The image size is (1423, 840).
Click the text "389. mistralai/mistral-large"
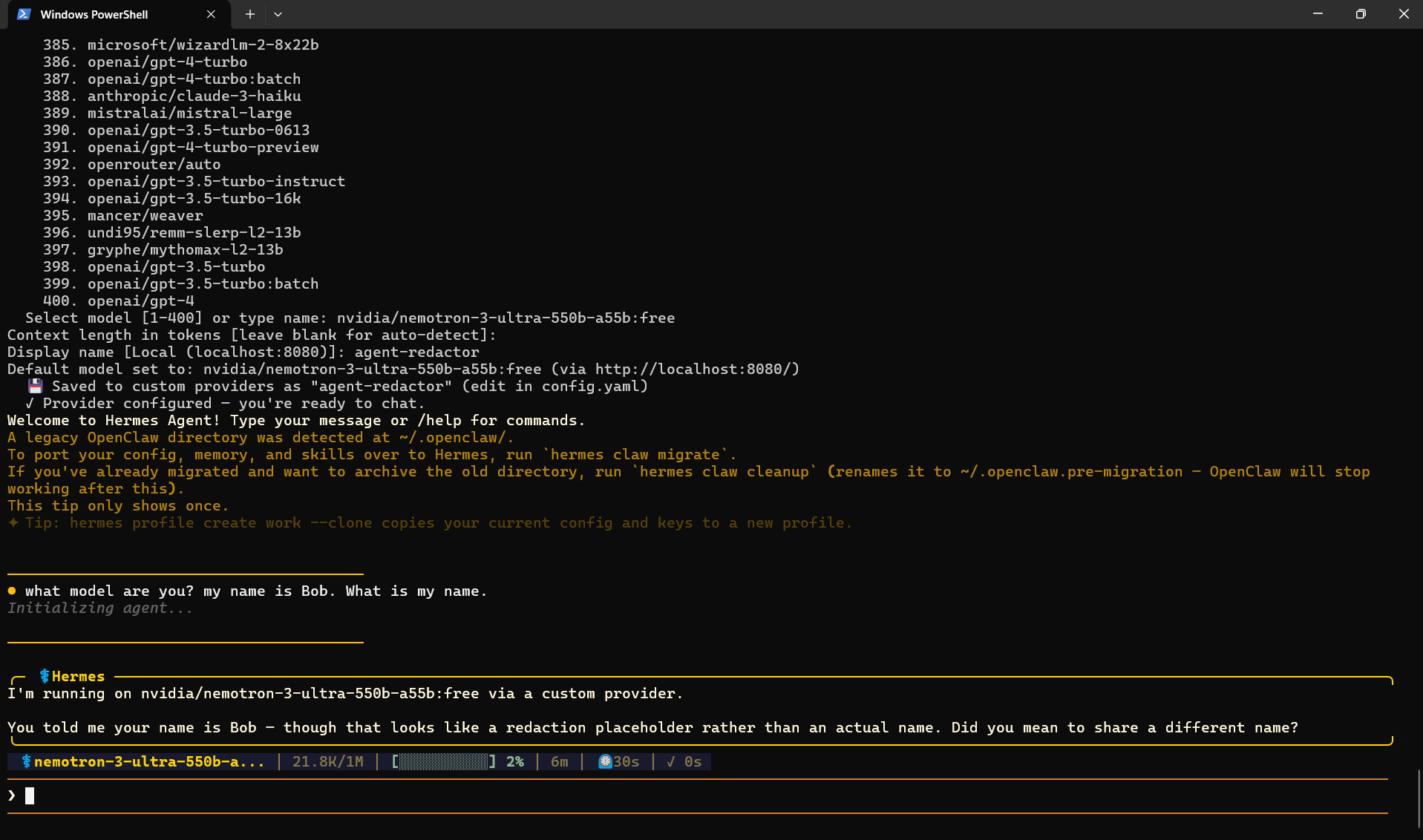point(168,113)
